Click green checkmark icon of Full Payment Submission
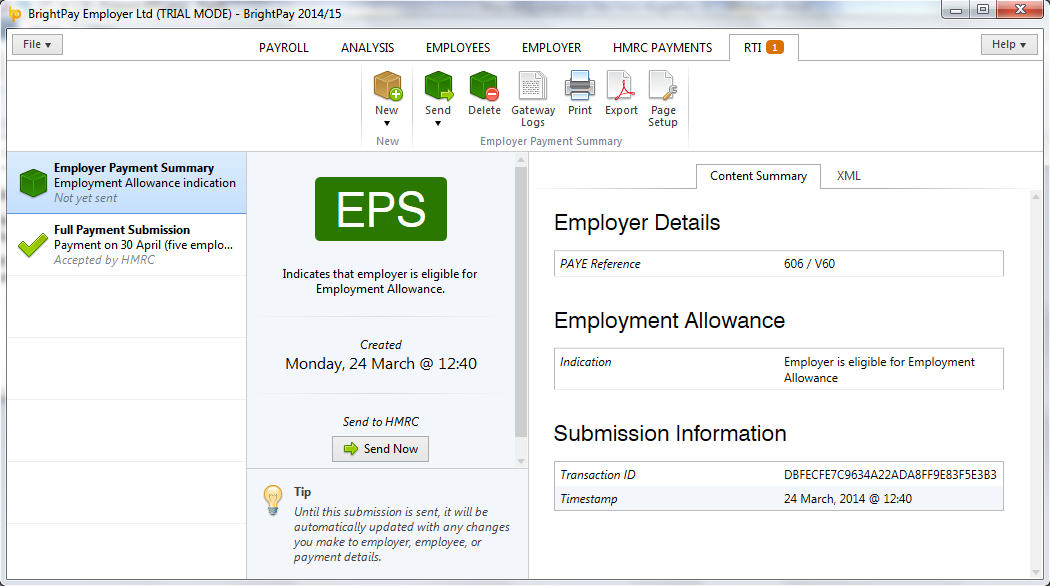This screenshot has width=1050, height=586. pyautogui.click(x=33, y=244)
